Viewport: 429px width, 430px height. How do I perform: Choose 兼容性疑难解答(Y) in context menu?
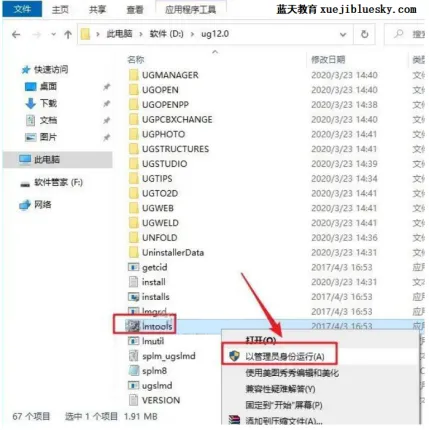click(280, 389)
